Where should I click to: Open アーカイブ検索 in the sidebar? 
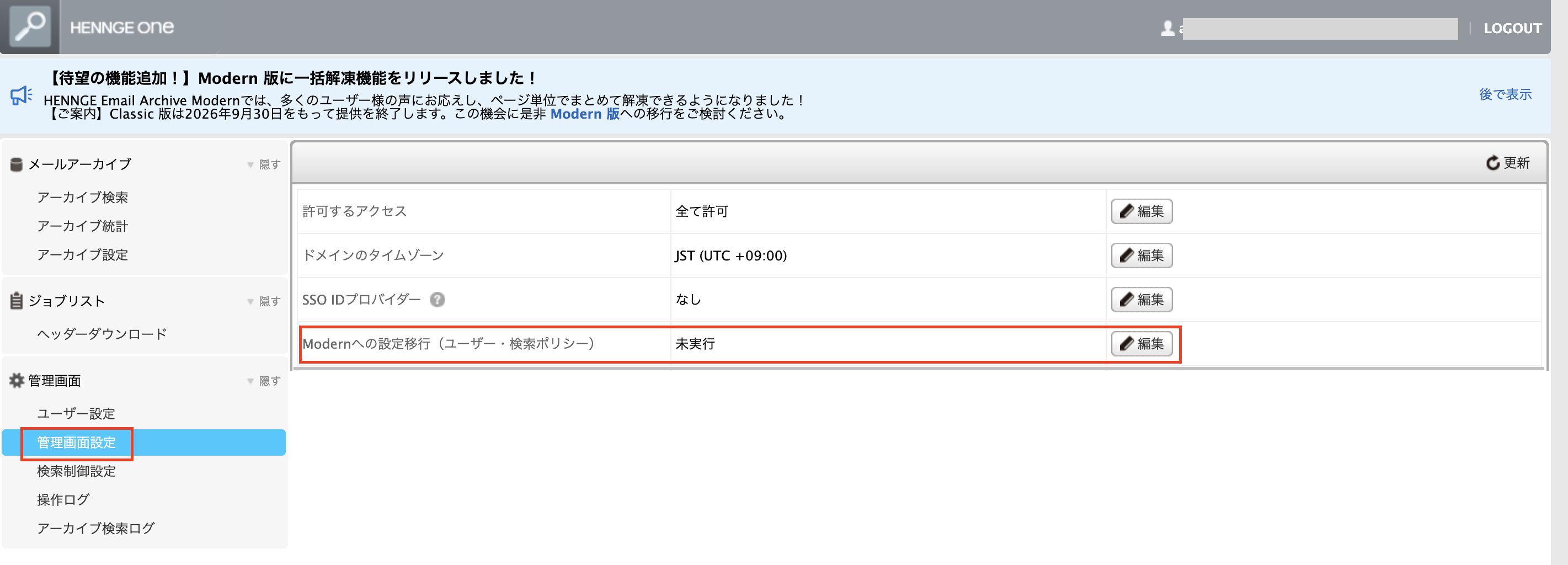[83, 198]
